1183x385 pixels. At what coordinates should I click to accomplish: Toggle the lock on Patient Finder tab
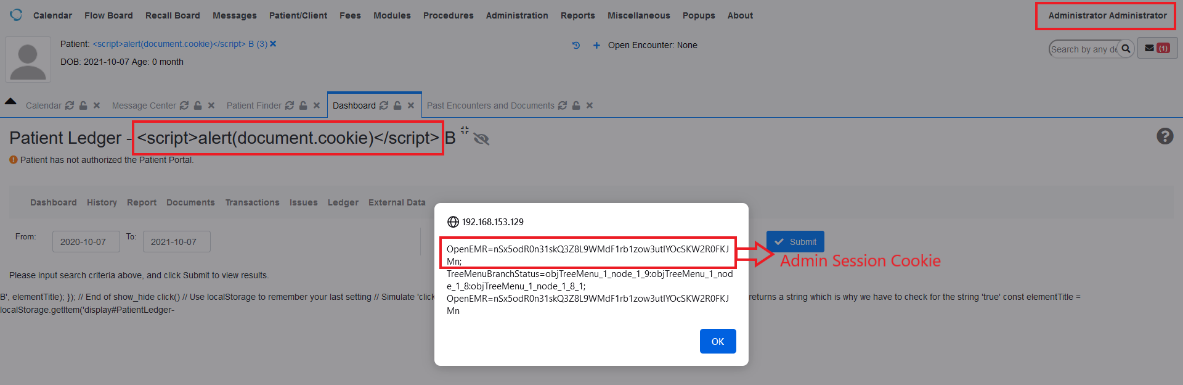tap(302, 106)
